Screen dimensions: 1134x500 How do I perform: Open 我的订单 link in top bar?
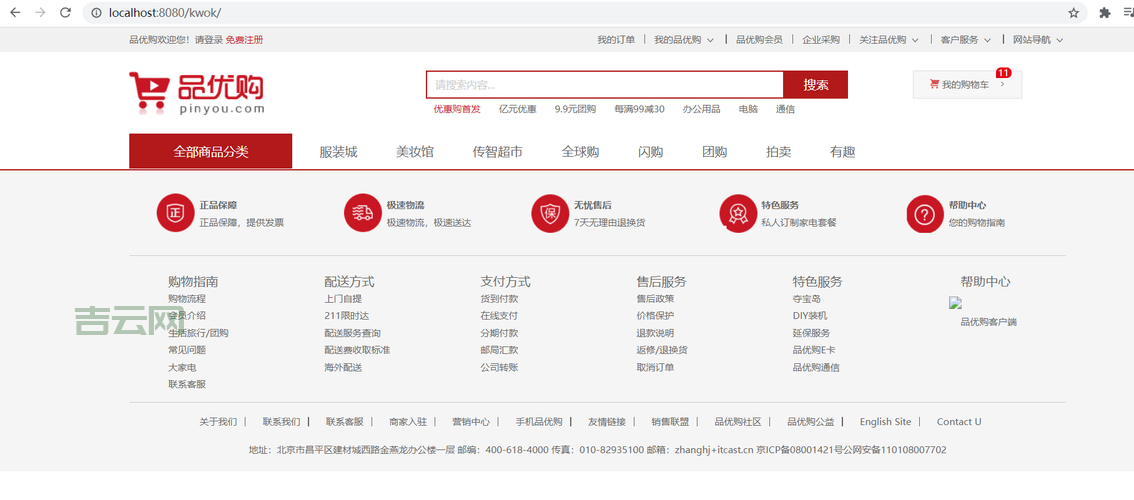(616, 40)
